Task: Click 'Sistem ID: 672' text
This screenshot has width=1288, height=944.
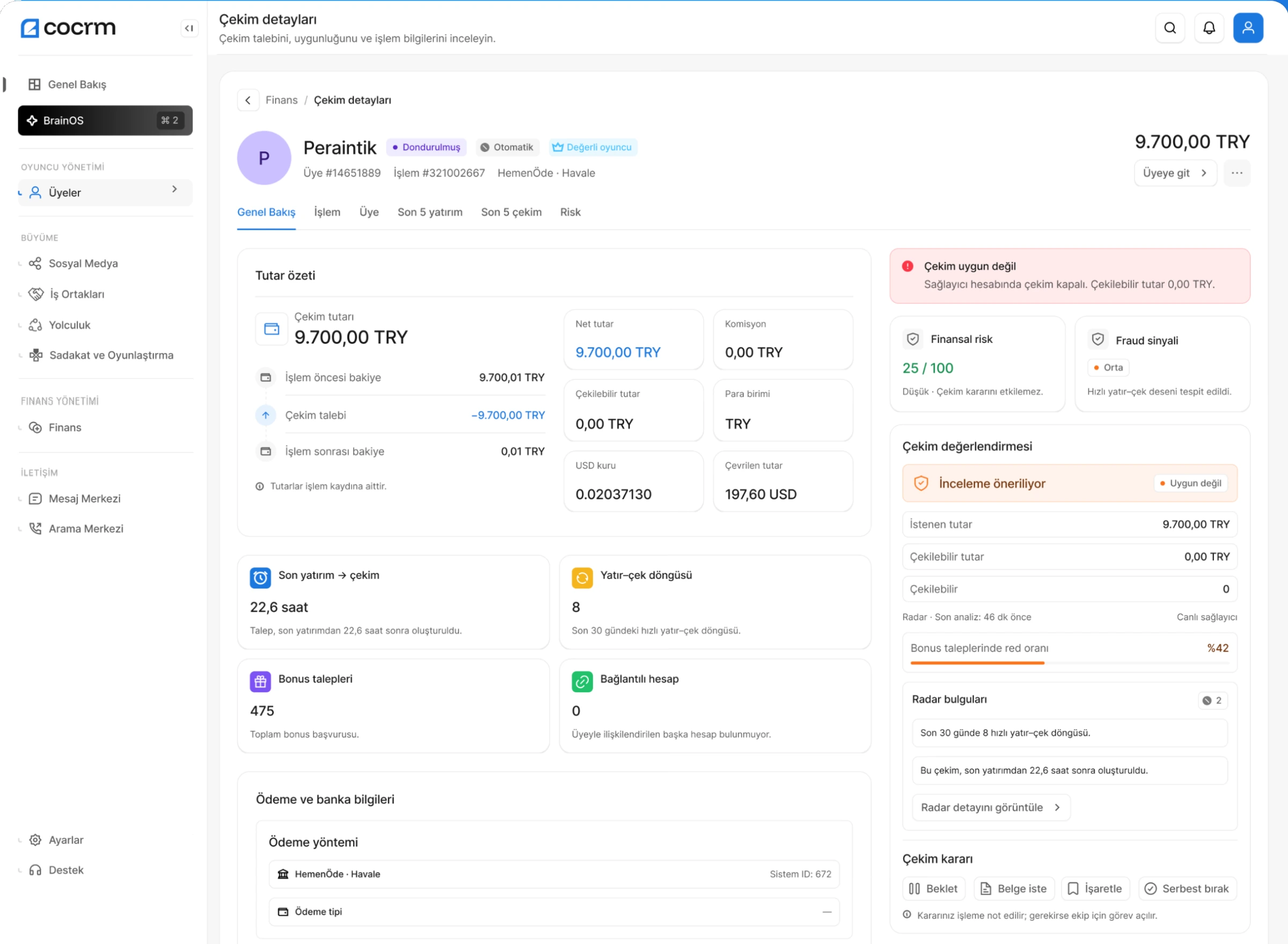Action: point(800,874)
